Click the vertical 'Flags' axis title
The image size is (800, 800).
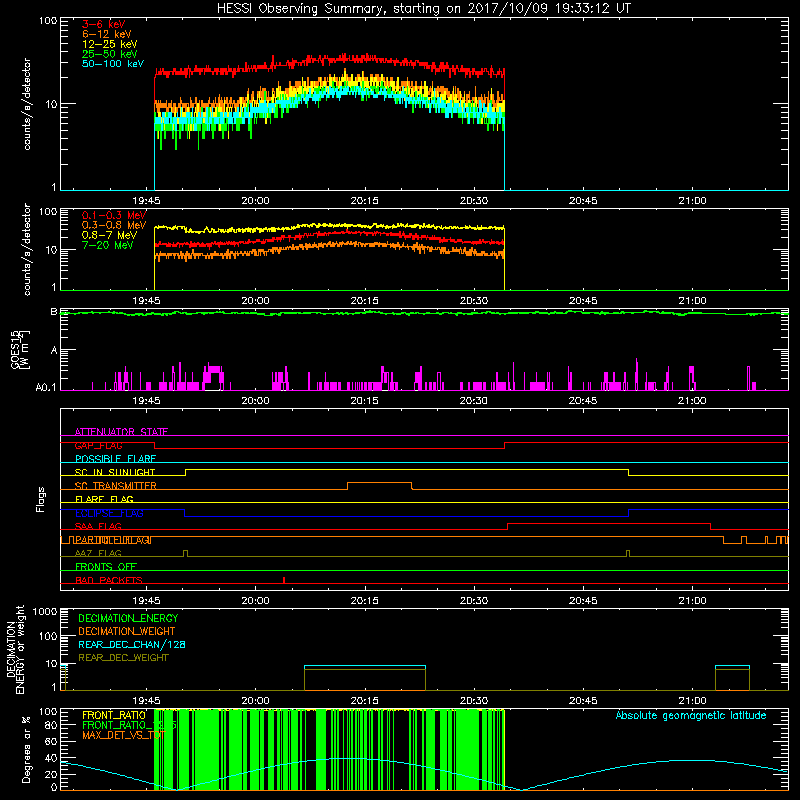point(41,499)
